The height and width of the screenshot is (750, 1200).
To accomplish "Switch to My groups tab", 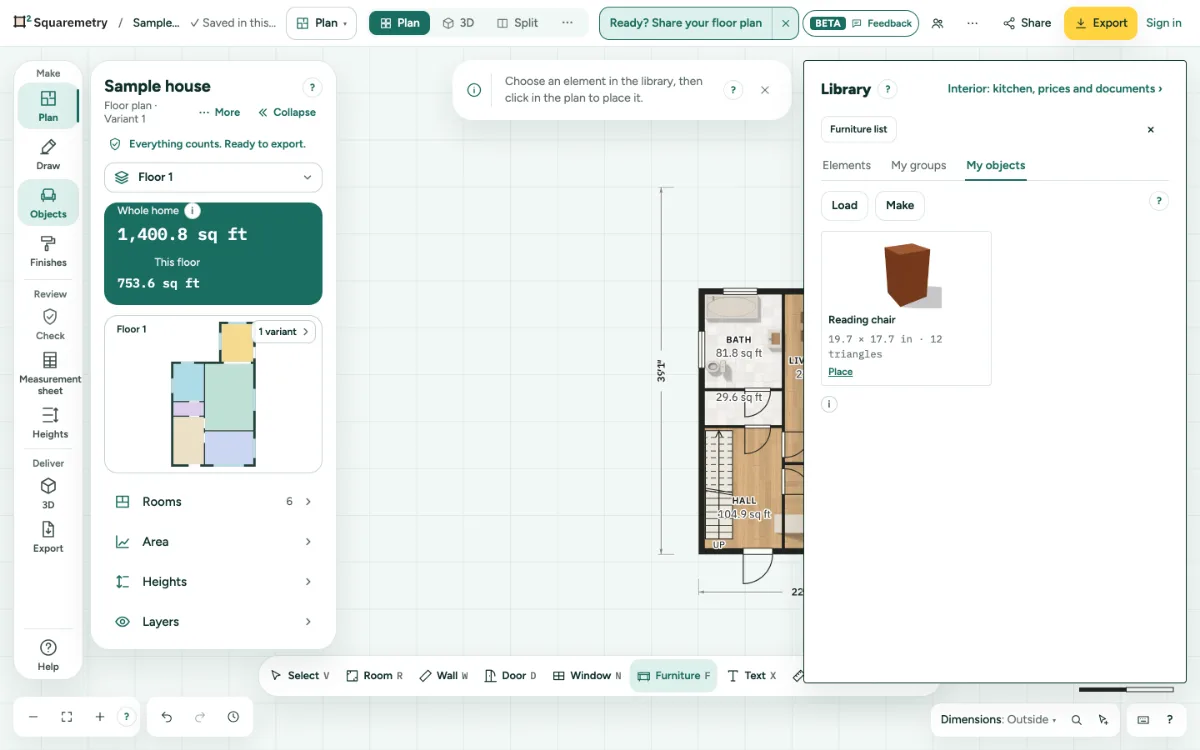I will 918,166.
